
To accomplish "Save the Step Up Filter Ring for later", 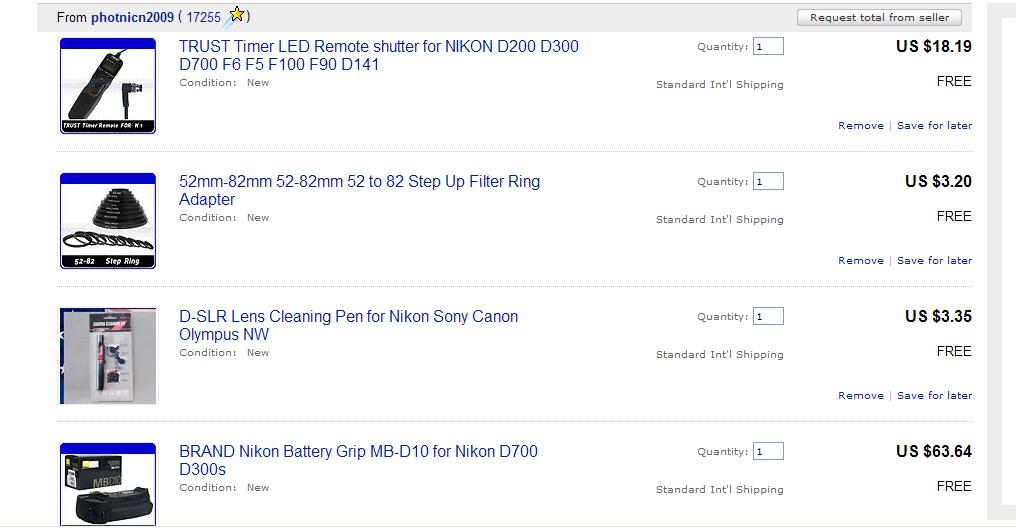I will [x=934, y=260].
